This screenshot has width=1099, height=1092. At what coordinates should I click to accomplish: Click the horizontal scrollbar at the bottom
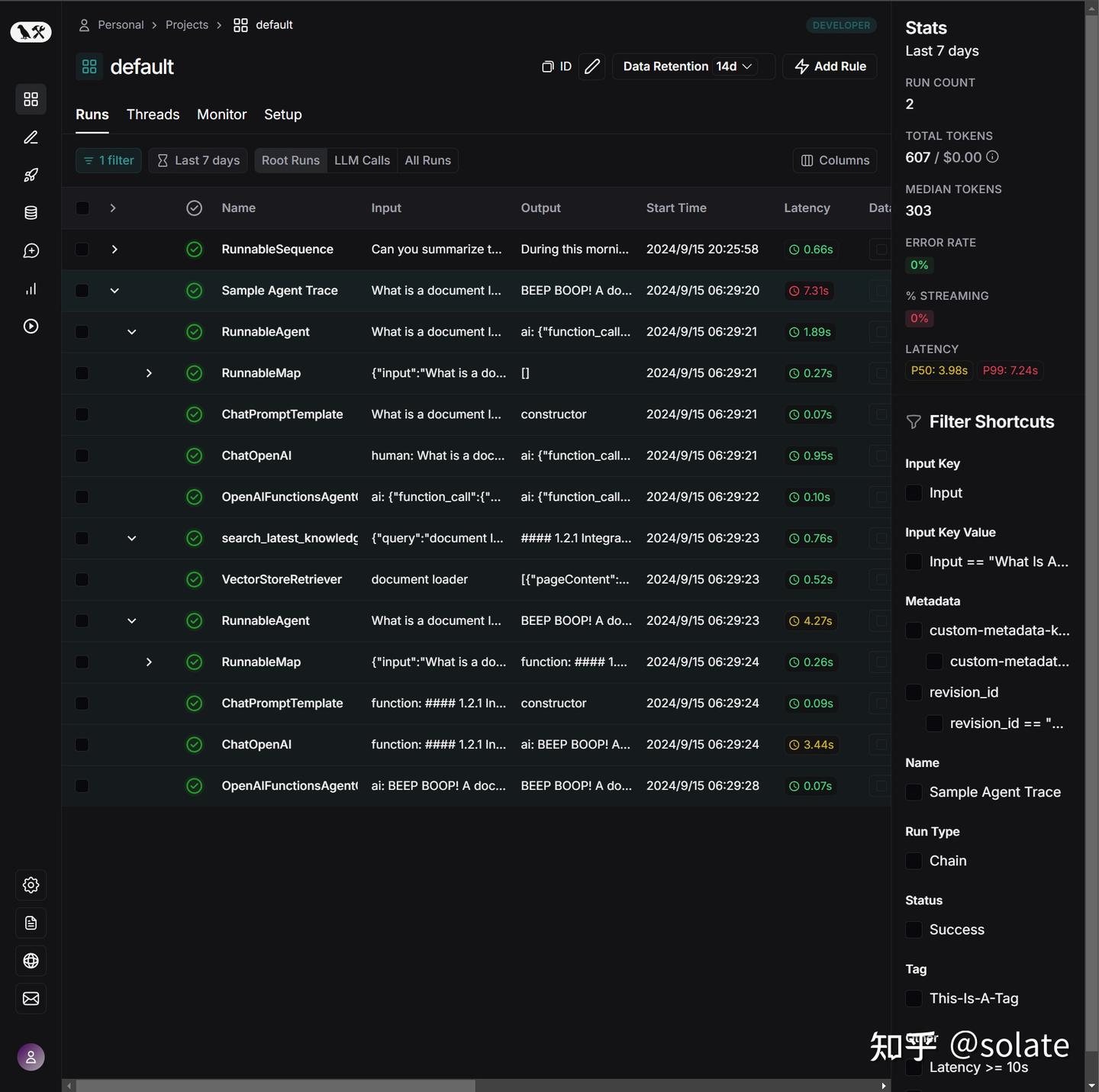point(276,1086)
